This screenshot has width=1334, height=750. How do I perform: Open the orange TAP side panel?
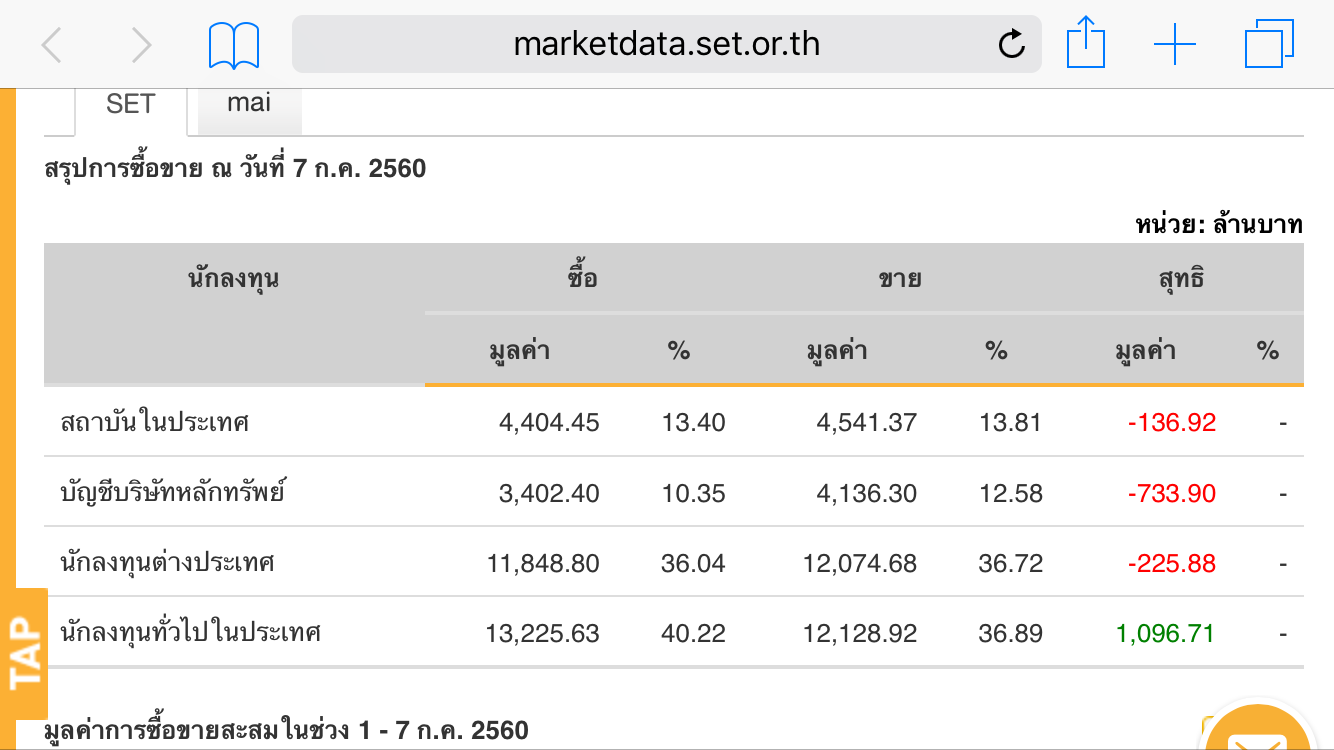pos(25,652)
